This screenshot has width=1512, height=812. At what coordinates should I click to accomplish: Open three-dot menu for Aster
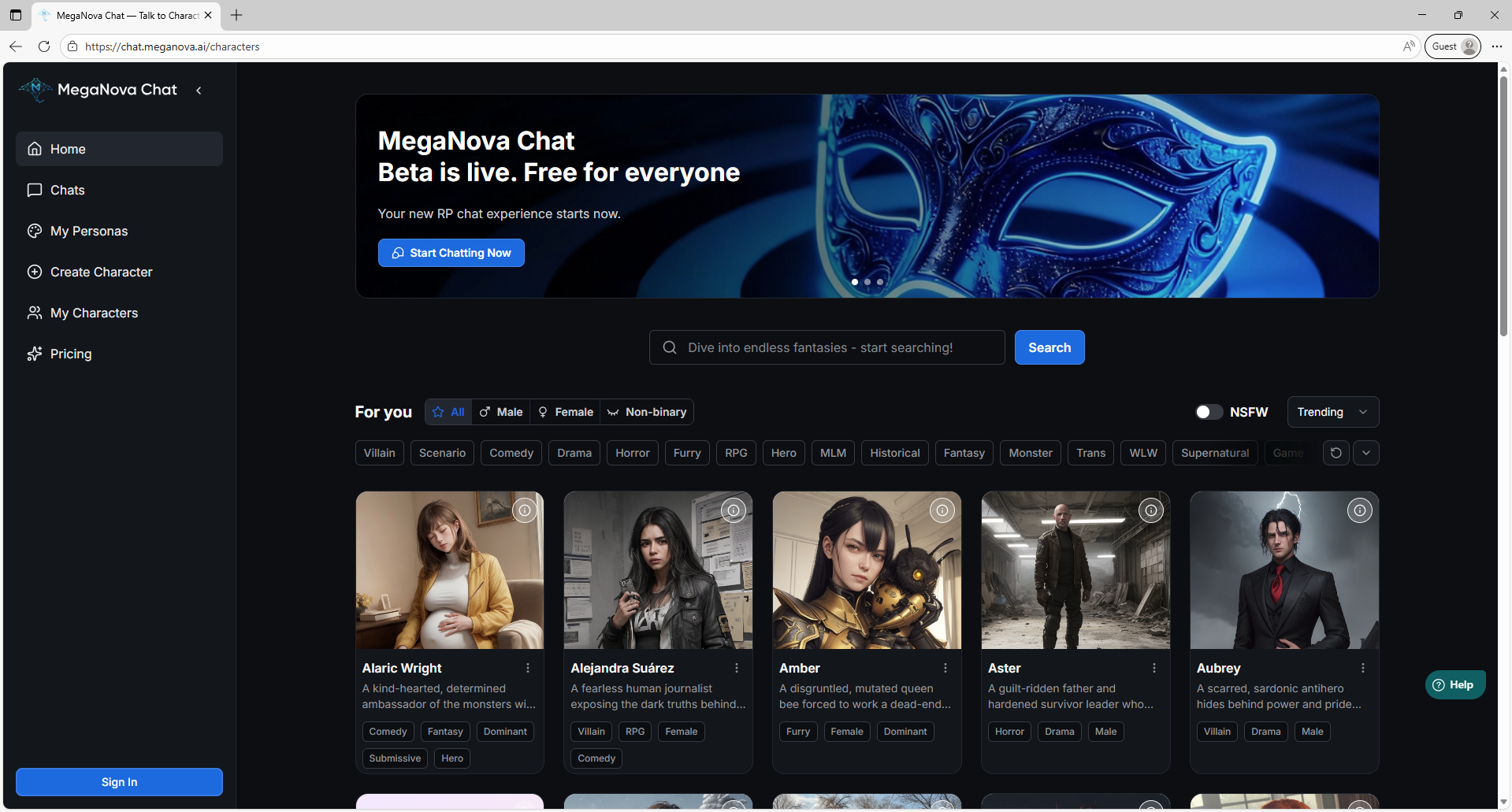[x=1154, y=668]
